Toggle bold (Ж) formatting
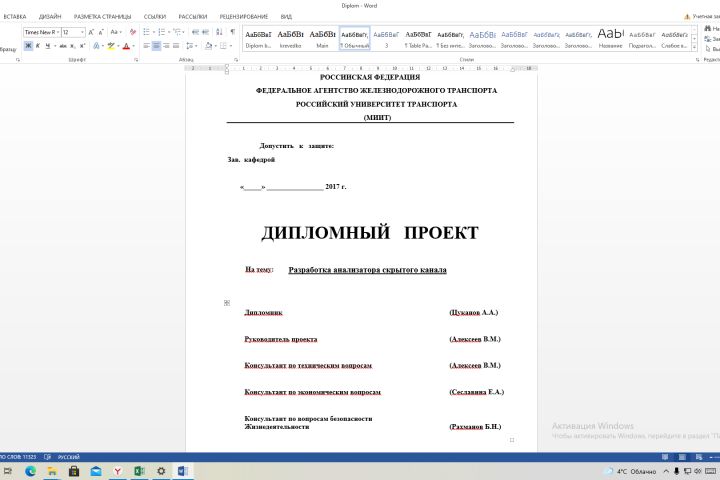This screenshot has height=480, width=720. pyautogui.click(x=28, y=45)
